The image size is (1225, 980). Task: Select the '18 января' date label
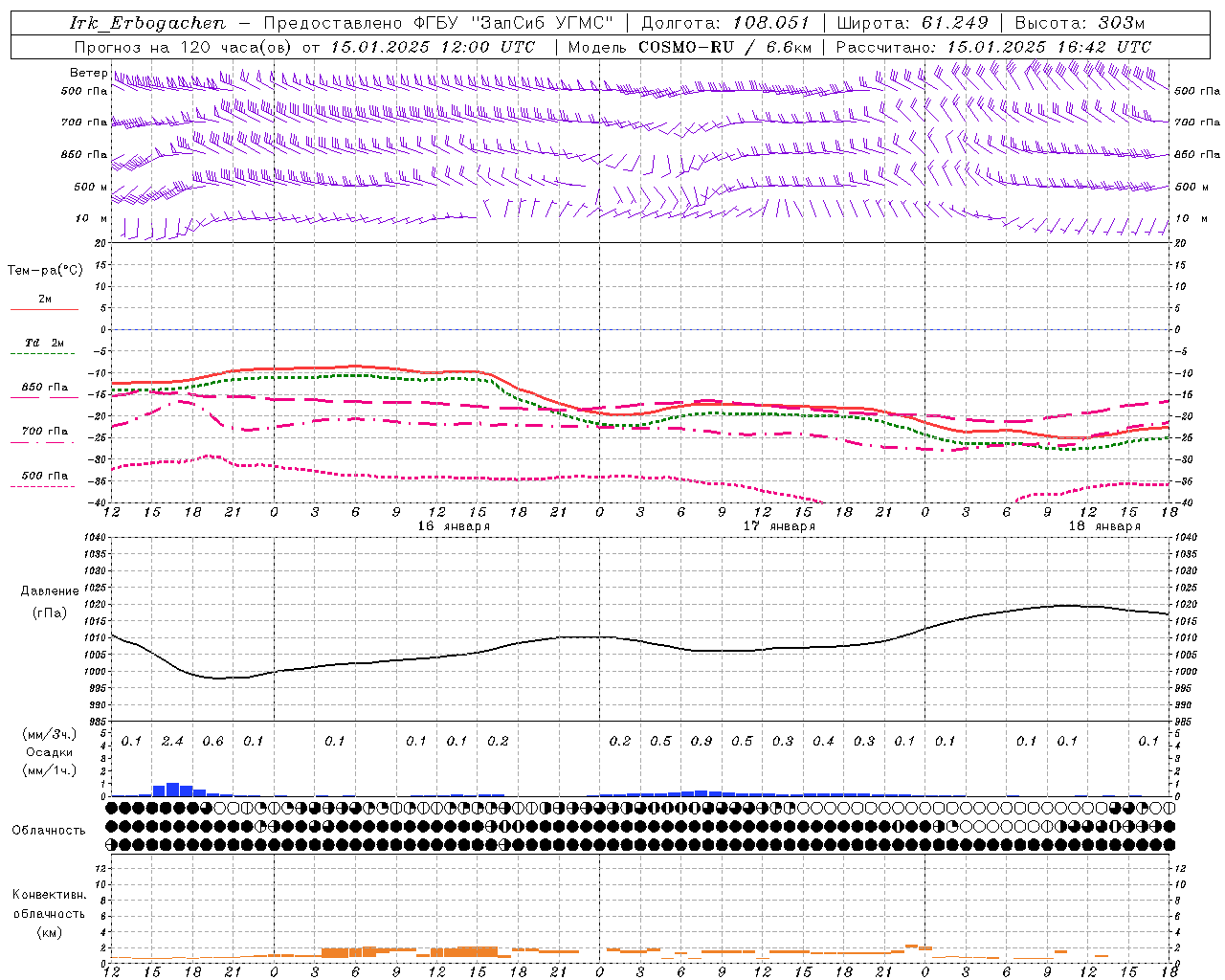(x=1104, y=526)
